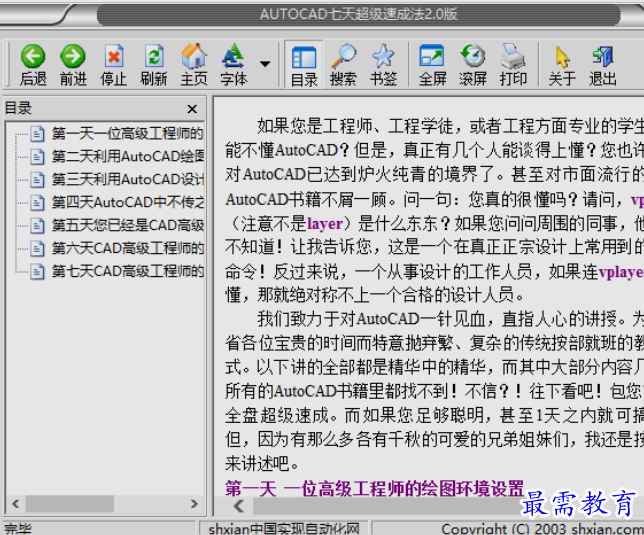Screen dimensions: 644x535
Task: Click the 完毕 status bar text
Action: pyautogui.click(x=18, y=528)
